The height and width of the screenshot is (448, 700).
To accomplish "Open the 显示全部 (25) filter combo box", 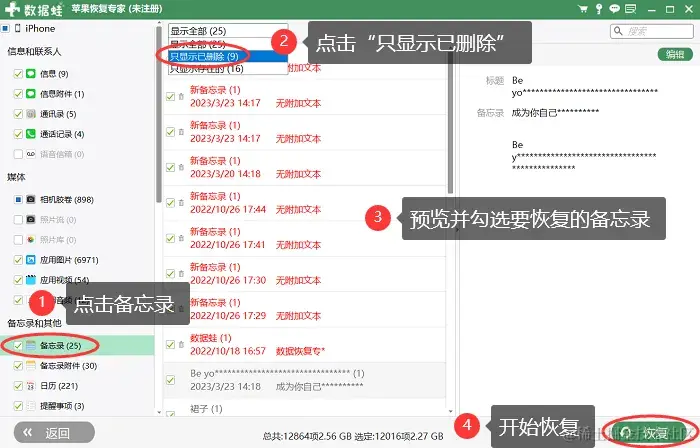I will (228, 31).
